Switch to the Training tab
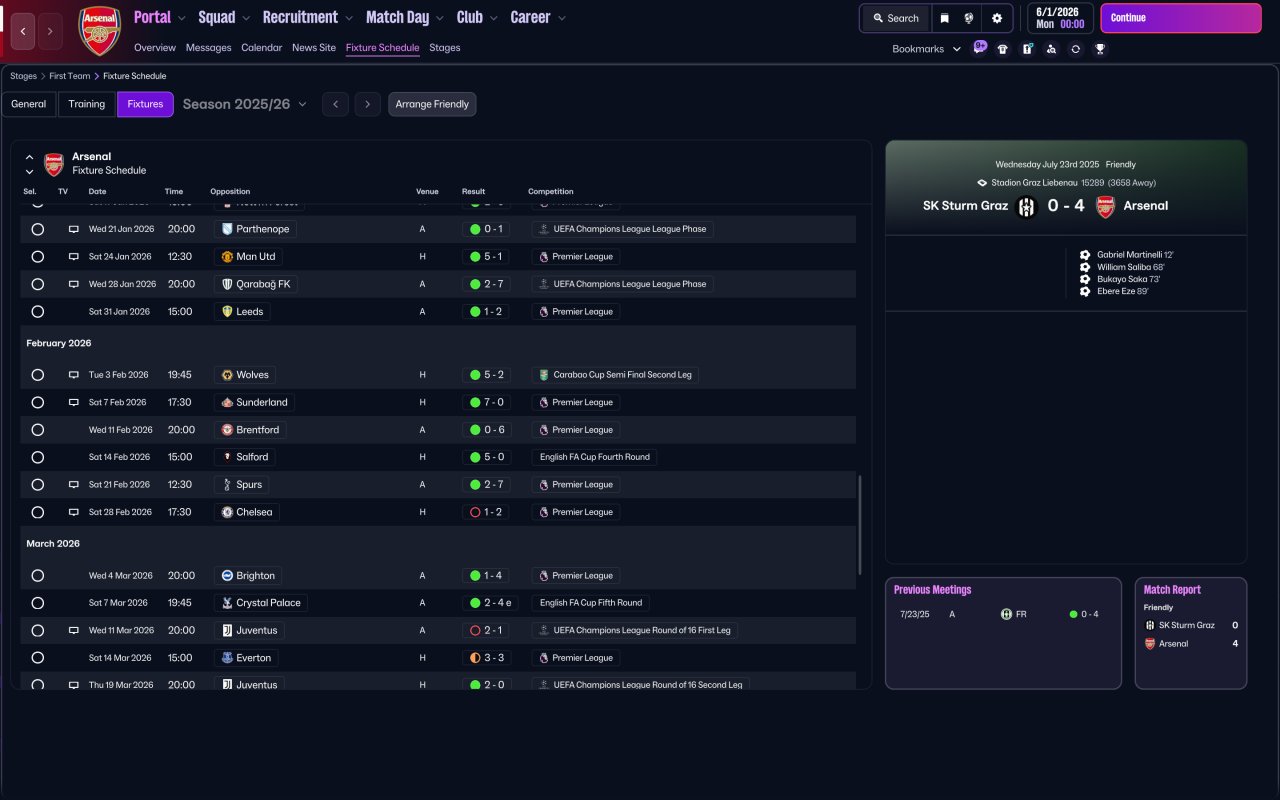 tap(87, 104)
